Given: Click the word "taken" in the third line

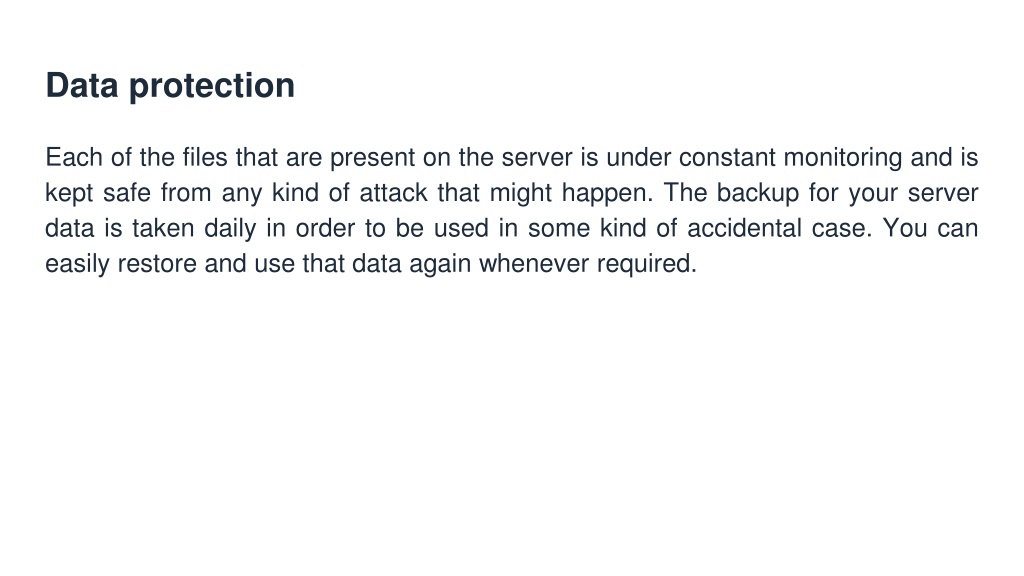Looking at the screenshot, I should 163,228.
